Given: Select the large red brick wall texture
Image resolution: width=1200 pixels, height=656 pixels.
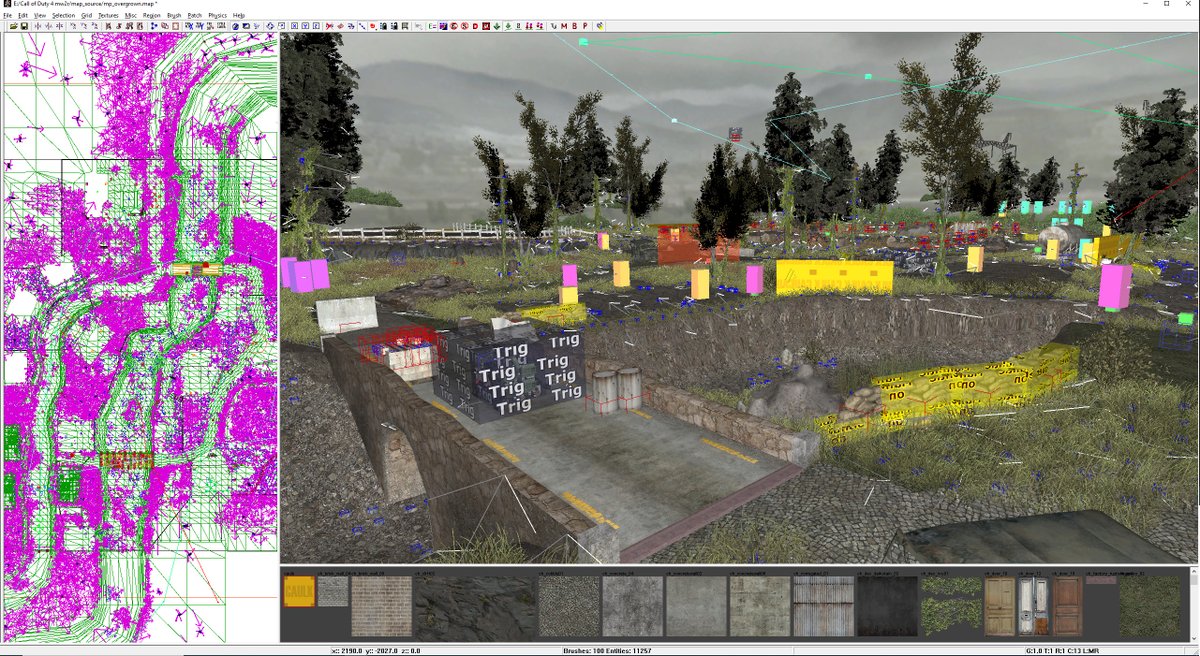Looking at the screenshot, I should 381,606.
